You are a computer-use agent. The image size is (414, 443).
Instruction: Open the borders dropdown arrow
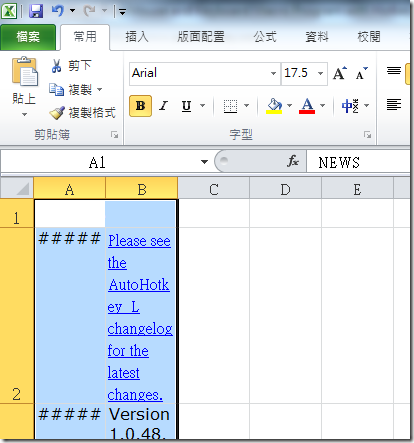tap(246, 106)
